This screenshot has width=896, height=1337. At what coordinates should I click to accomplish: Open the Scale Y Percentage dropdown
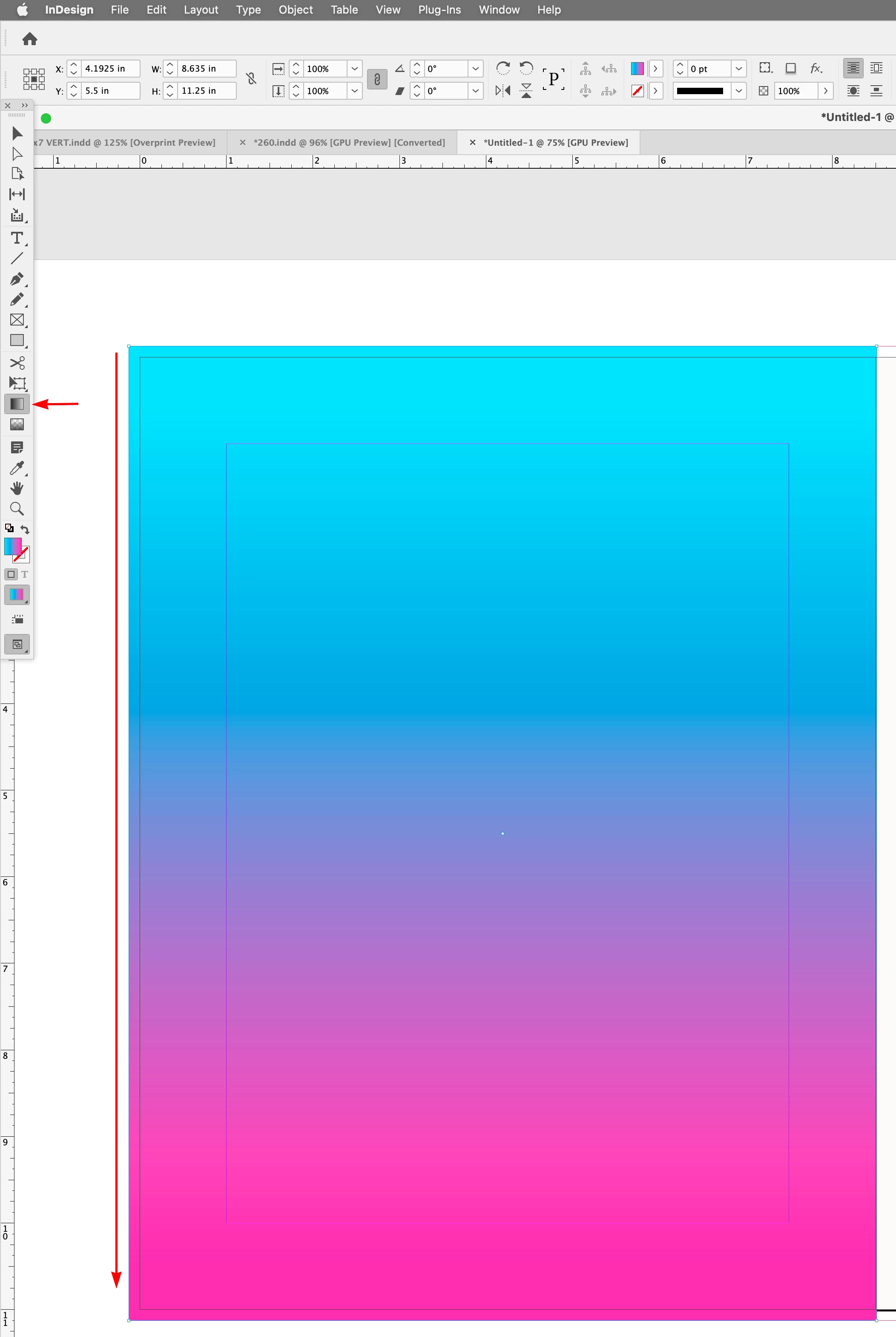pyautogui.click(x=355, y=91)
